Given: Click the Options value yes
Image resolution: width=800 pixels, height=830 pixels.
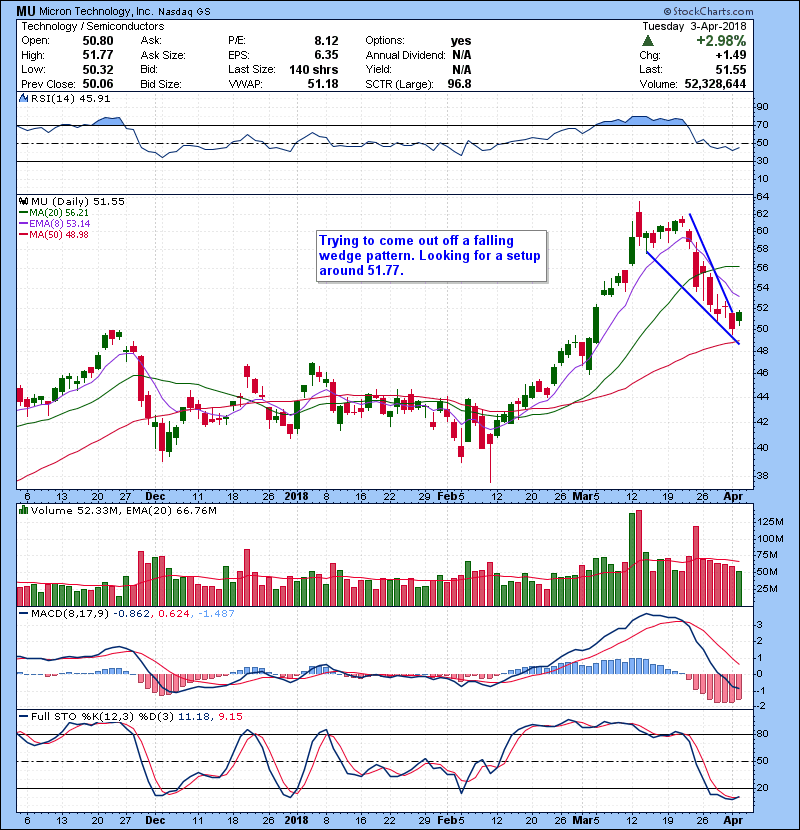Looking at the screenshot, I should point(461,41).
